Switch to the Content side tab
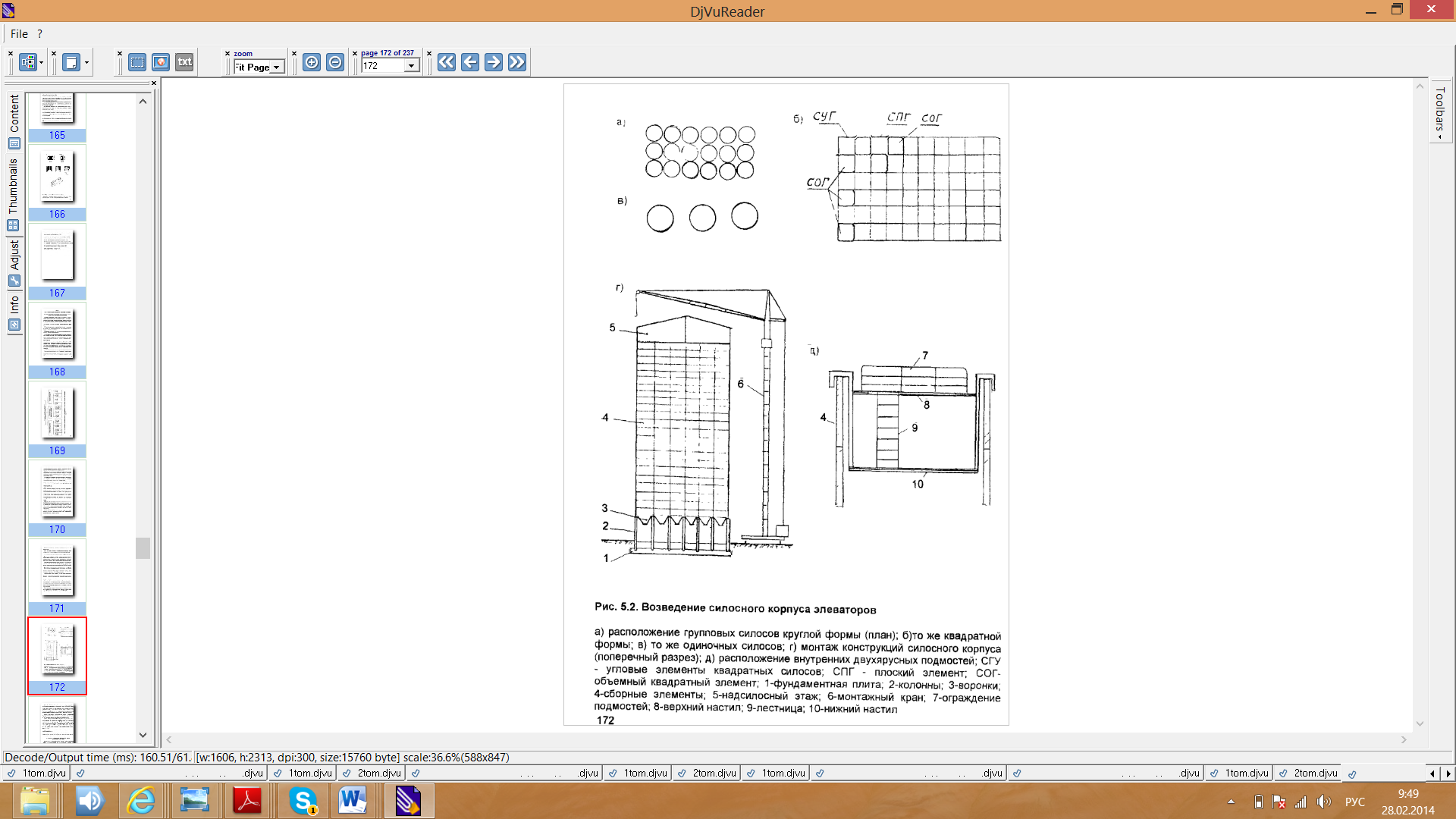The image size is (1456, 819). [14, 121]
